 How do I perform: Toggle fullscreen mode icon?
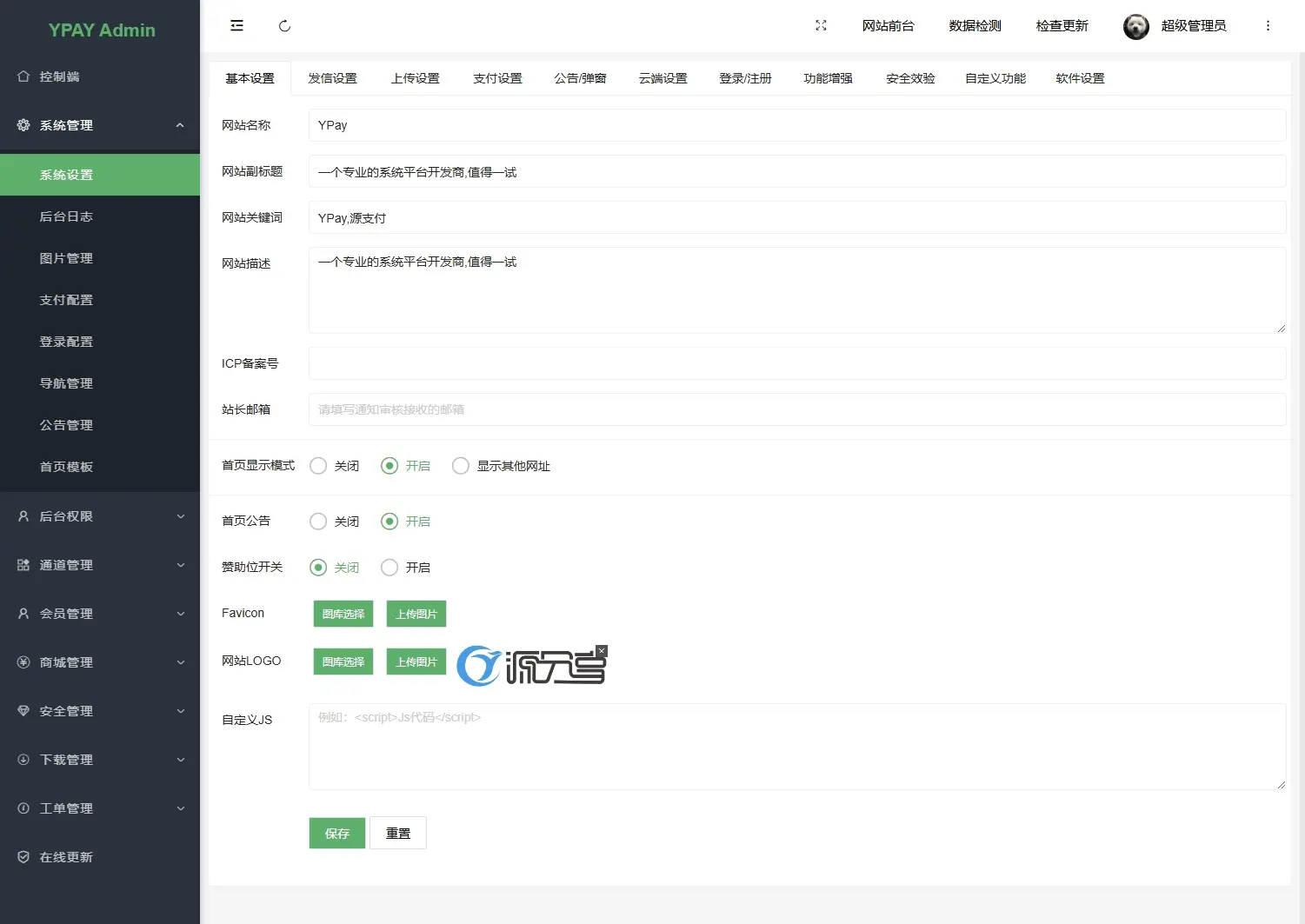click(x=821, y=26)
